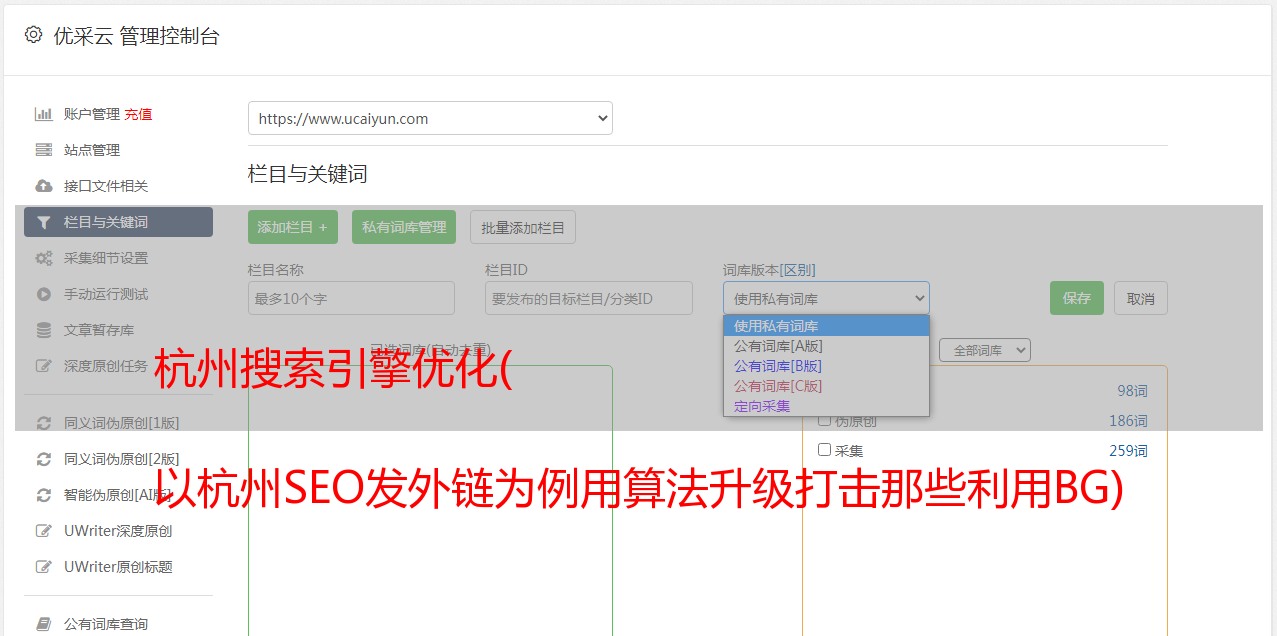Click the 259词 count link

coord(1128,451)
